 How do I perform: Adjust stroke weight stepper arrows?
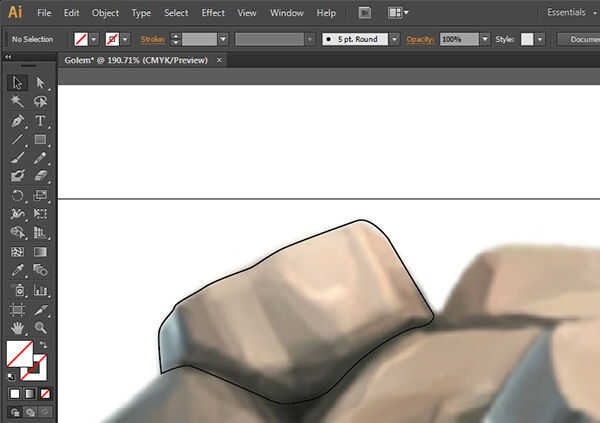[176, 39]
